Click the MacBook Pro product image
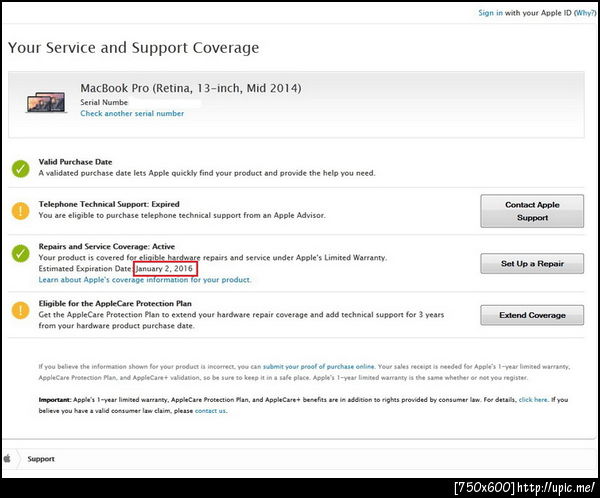The image size is (600, 498). tap(46, 103)
